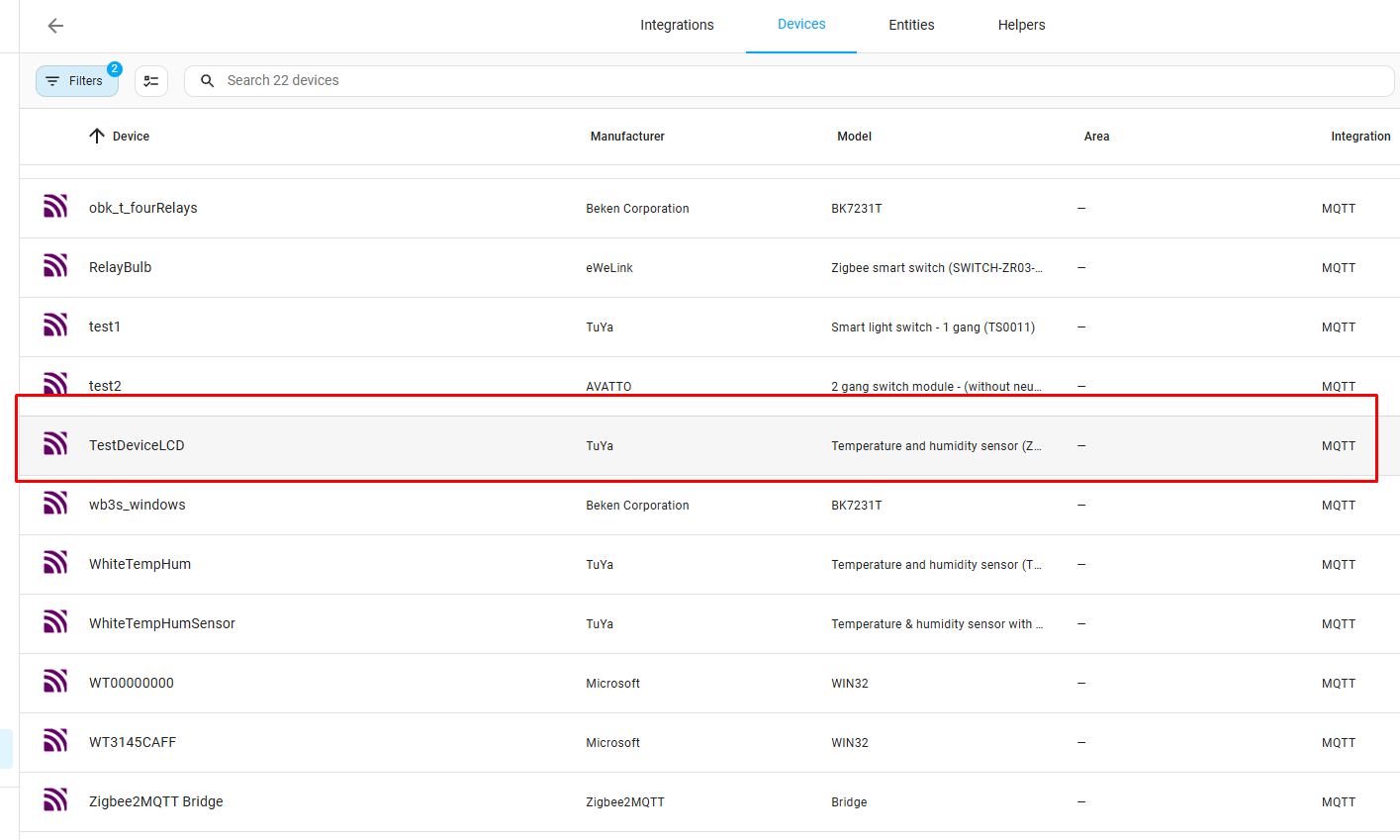
Task: Click Microsoft in the WT3145CAFF row
Action: (x=612, y=743)
